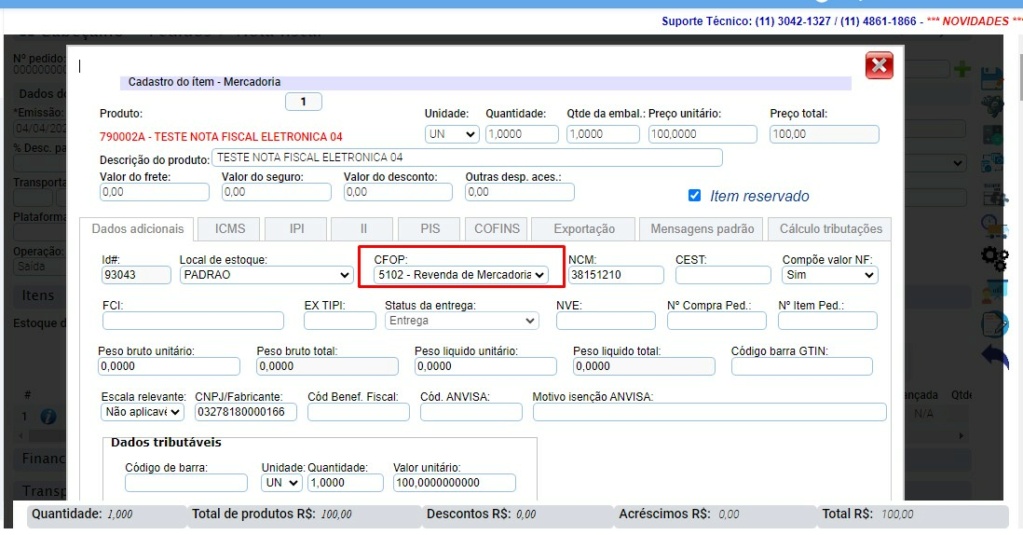Open the Cálculo tributações tab

[x=830, y=229]
